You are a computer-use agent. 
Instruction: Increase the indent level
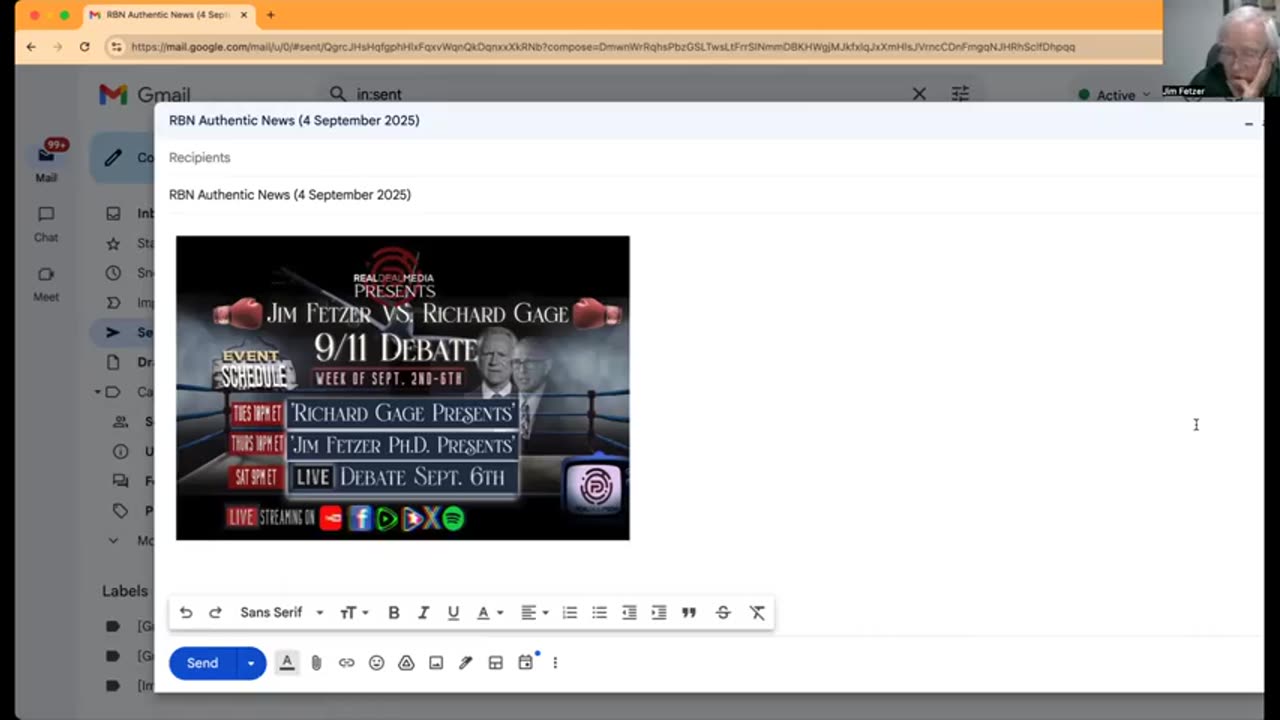pyautogui.click(x=659, y=613)
